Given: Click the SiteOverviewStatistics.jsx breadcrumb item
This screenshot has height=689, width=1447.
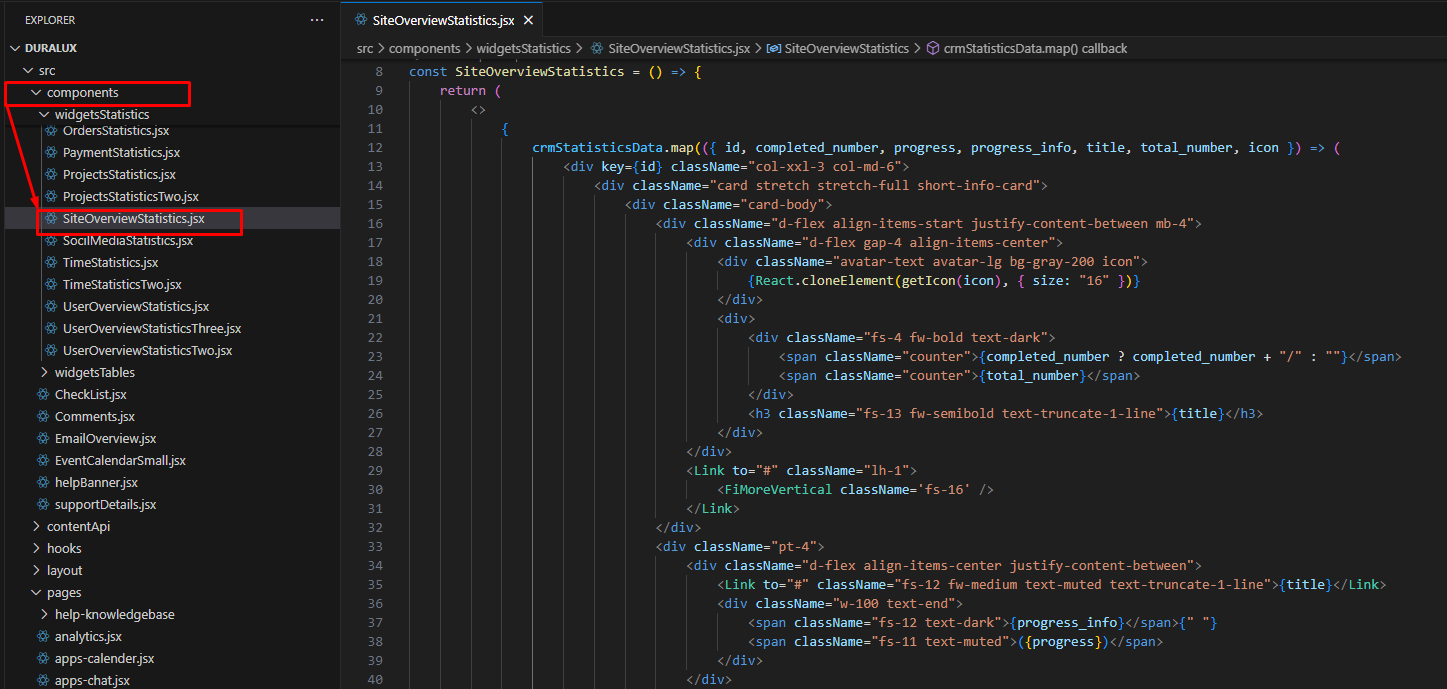Looking at the screenshot, I should (x=679, y=48).
